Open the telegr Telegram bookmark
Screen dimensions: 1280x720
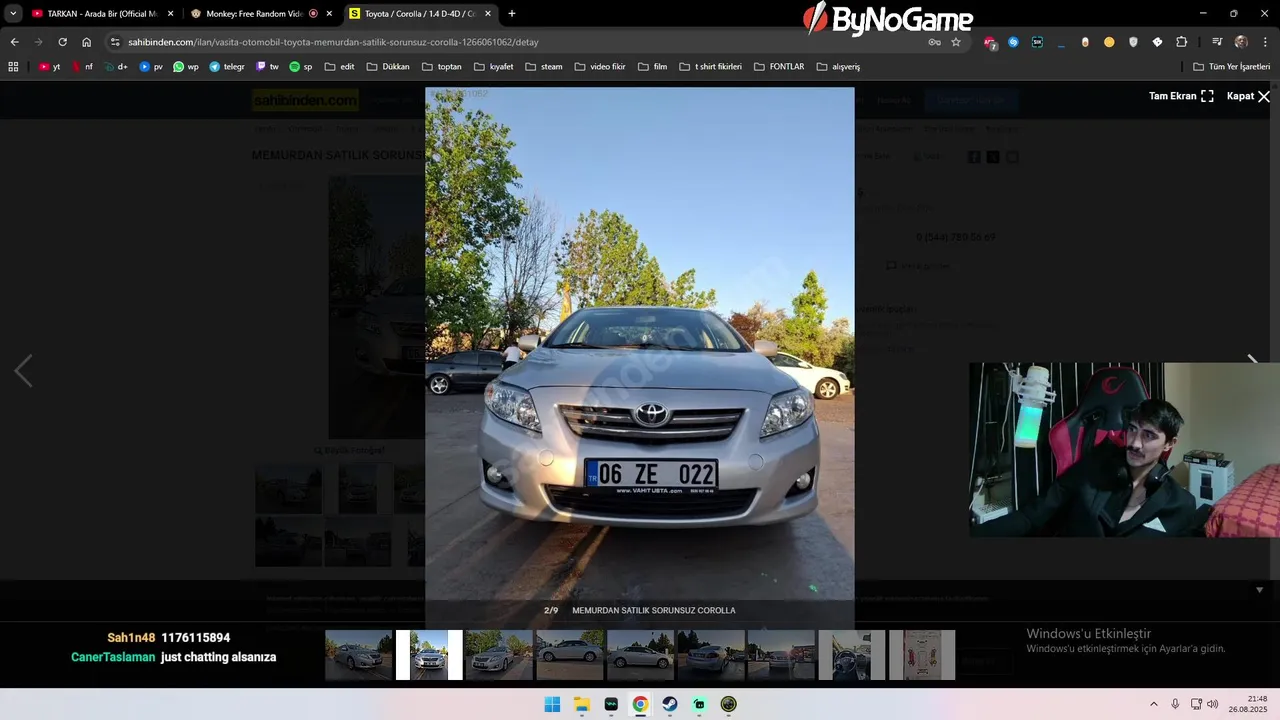click(x=227, y=66)
